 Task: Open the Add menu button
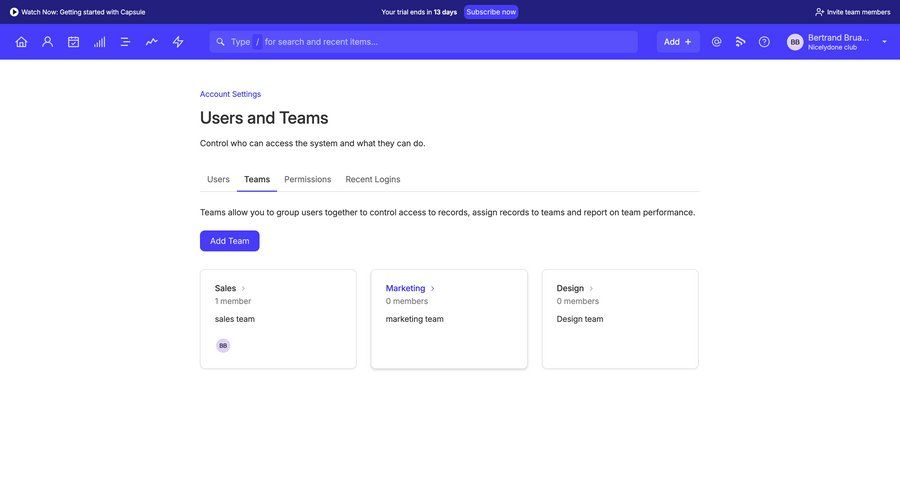(677, 42)
